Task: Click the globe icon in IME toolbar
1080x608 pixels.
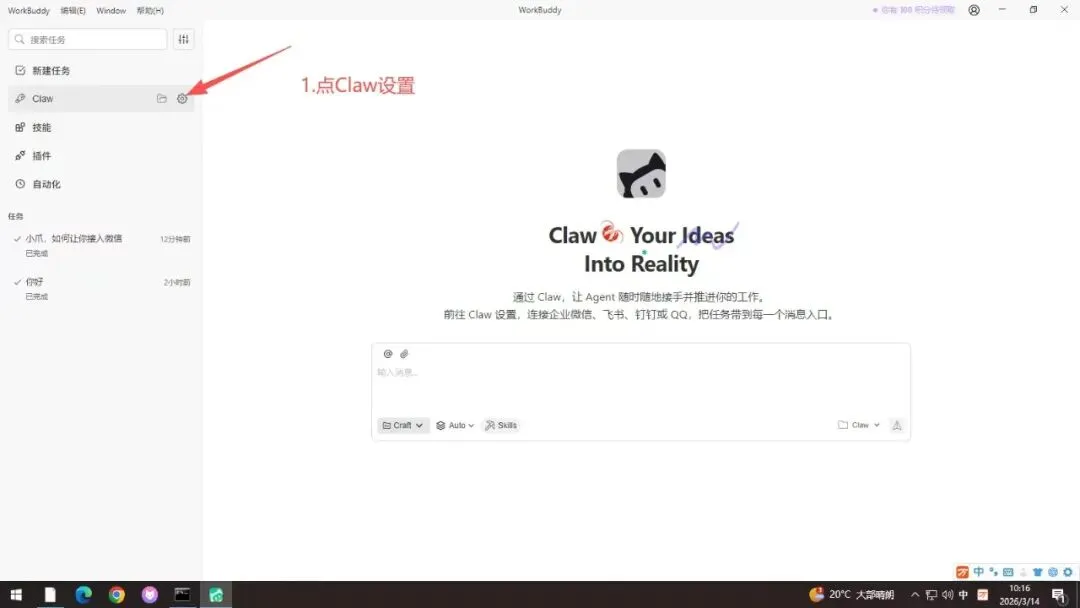Action: coord(1052,572)
